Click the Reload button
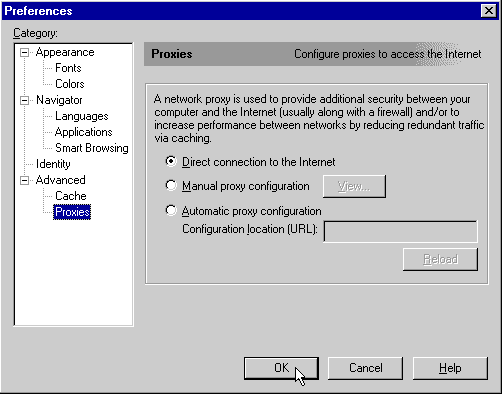The image size is (502, 394). 440,259
